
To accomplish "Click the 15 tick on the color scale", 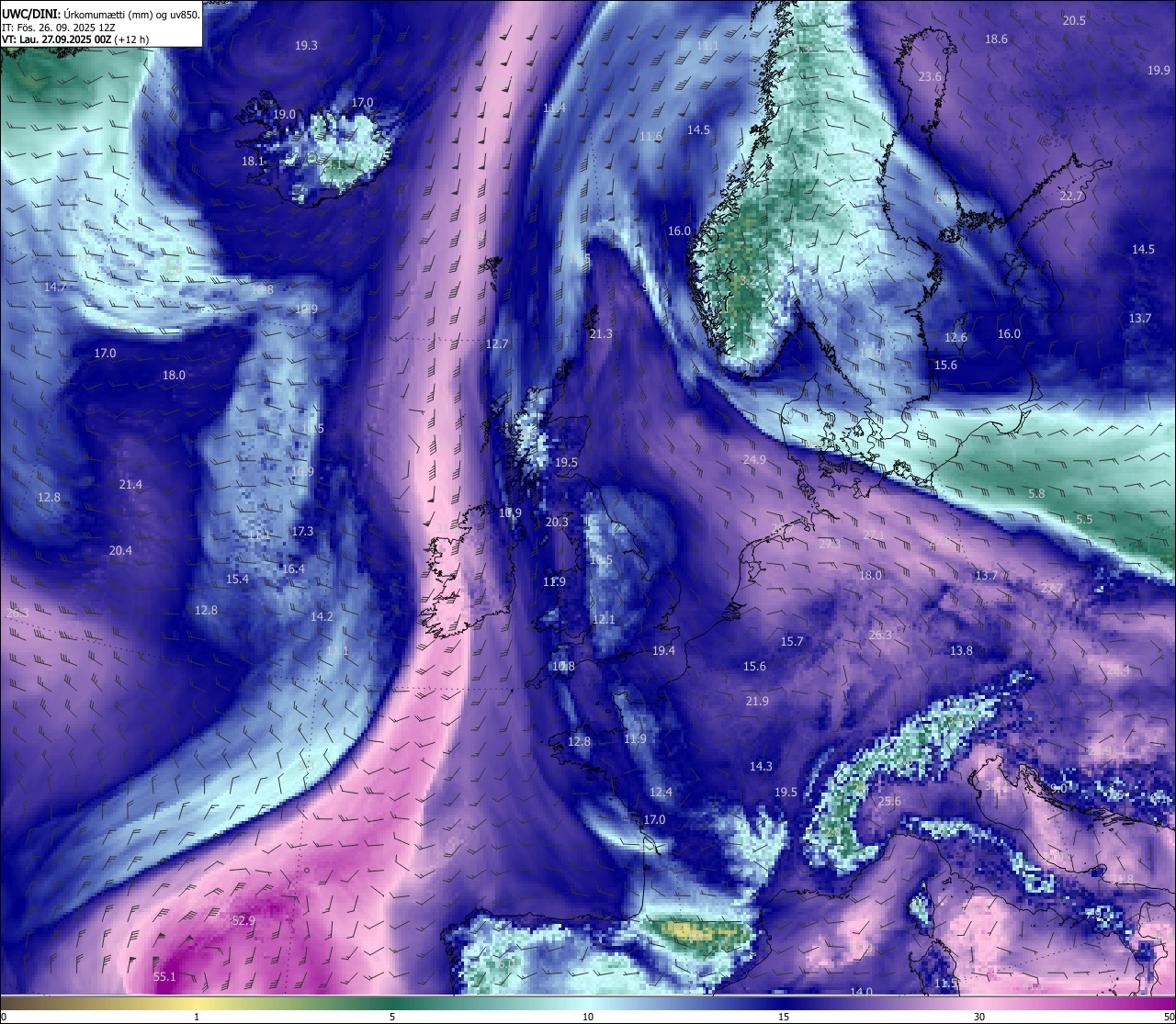I will [783, 1017].
